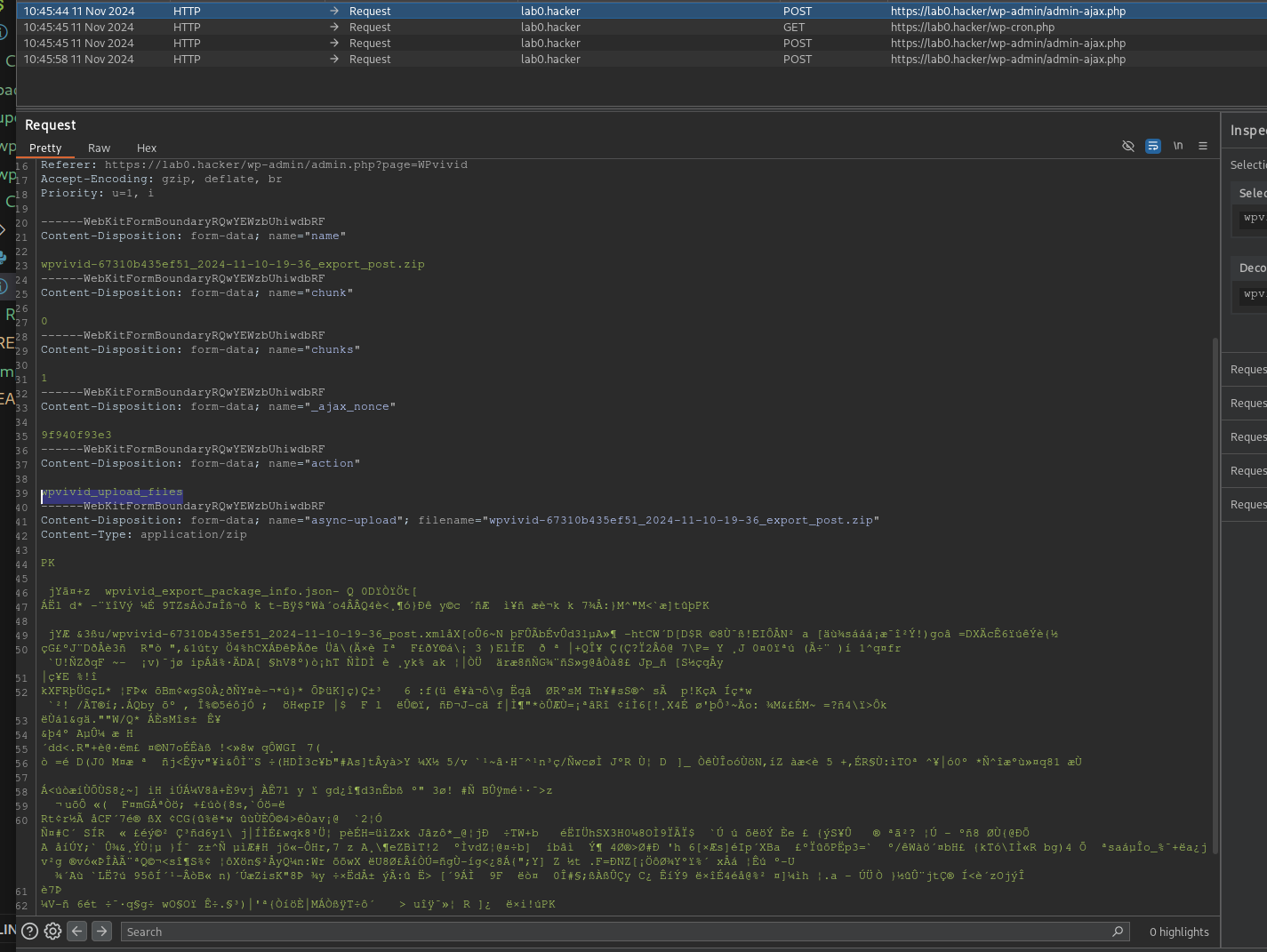Toggle the line wrap icon
1267x952 pixels.
click(1152, 146)
